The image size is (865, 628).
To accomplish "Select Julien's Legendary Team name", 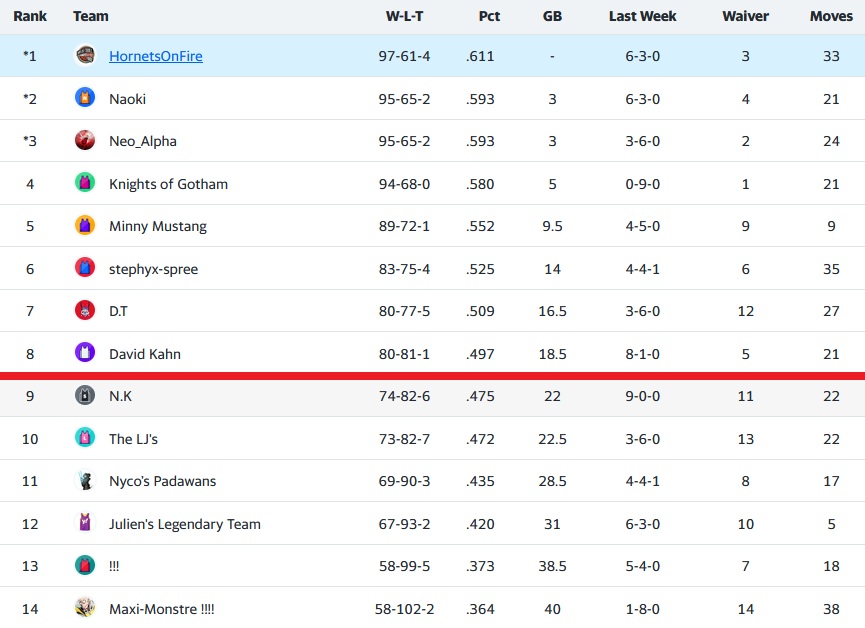I will 184,524.
